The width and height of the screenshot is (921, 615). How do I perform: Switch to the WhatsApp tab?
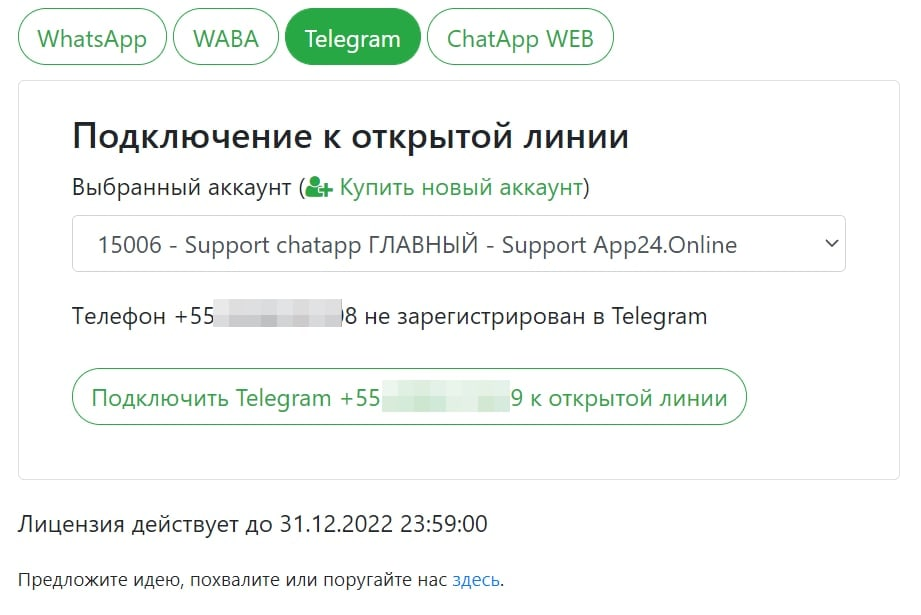pos(92,37)
